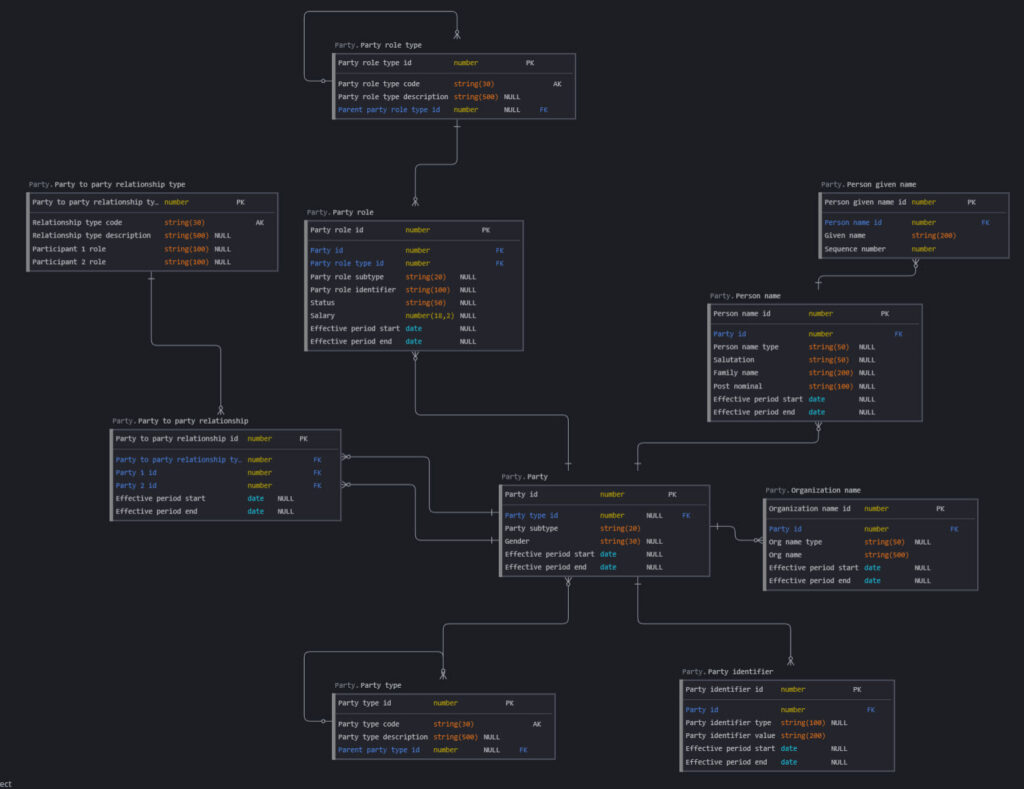Select Party role identifier row
The image size is (1024, 789).
click(x=353, y=289)
